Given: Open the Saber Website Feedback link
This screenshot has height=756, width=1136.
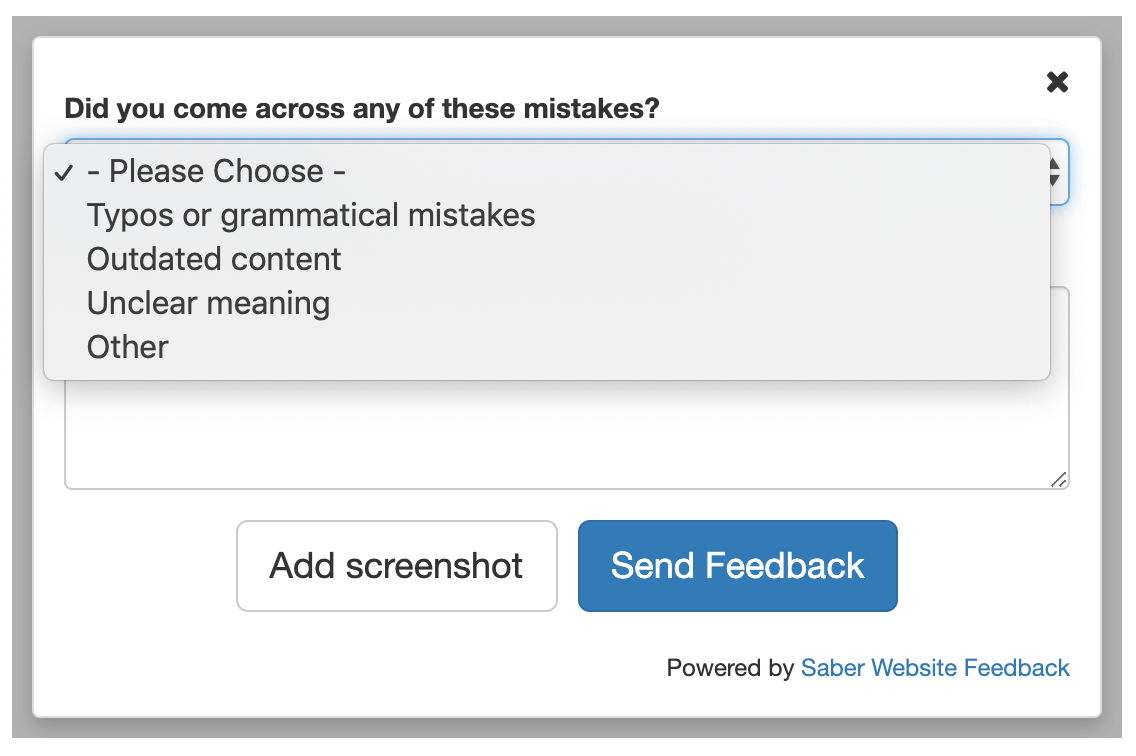Looking at the screenshot, I should (x=935, y=668).
